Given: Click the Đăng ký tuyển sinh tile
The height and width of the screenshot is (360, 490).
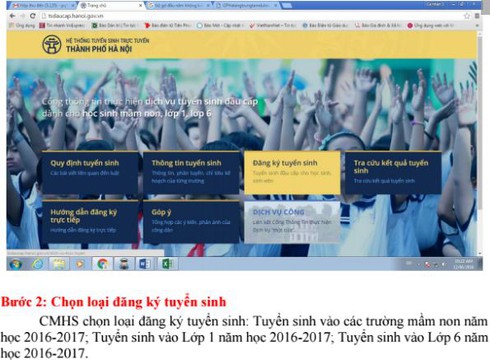Looking at the screenshot, I should [292, 173].
